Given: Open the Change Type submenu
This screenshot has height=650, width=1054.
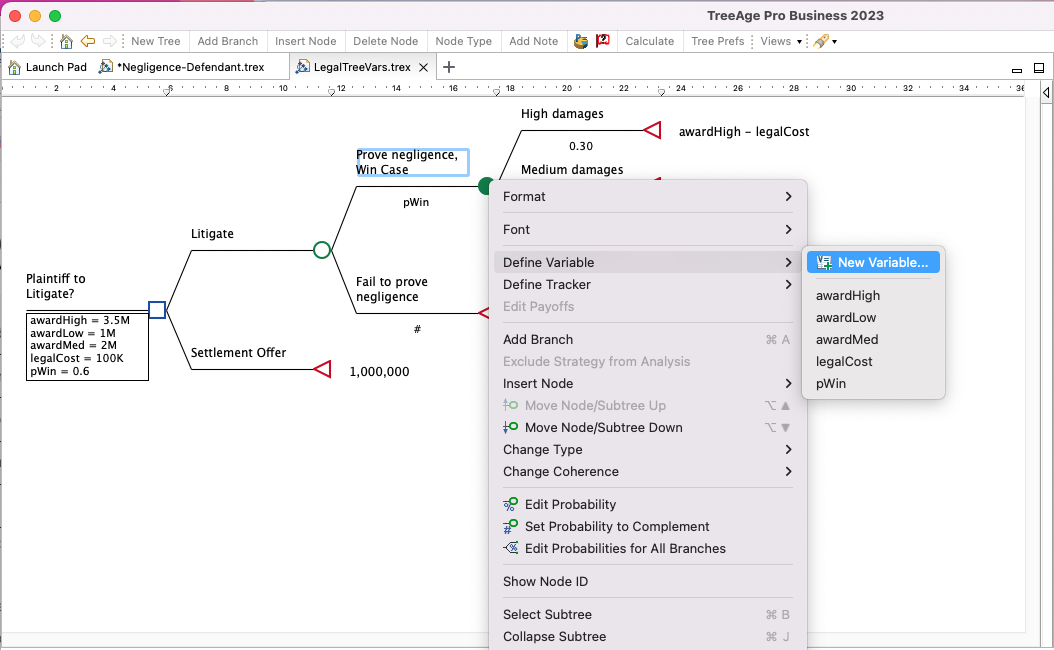Looking at the screenshot, I should 648,450.
